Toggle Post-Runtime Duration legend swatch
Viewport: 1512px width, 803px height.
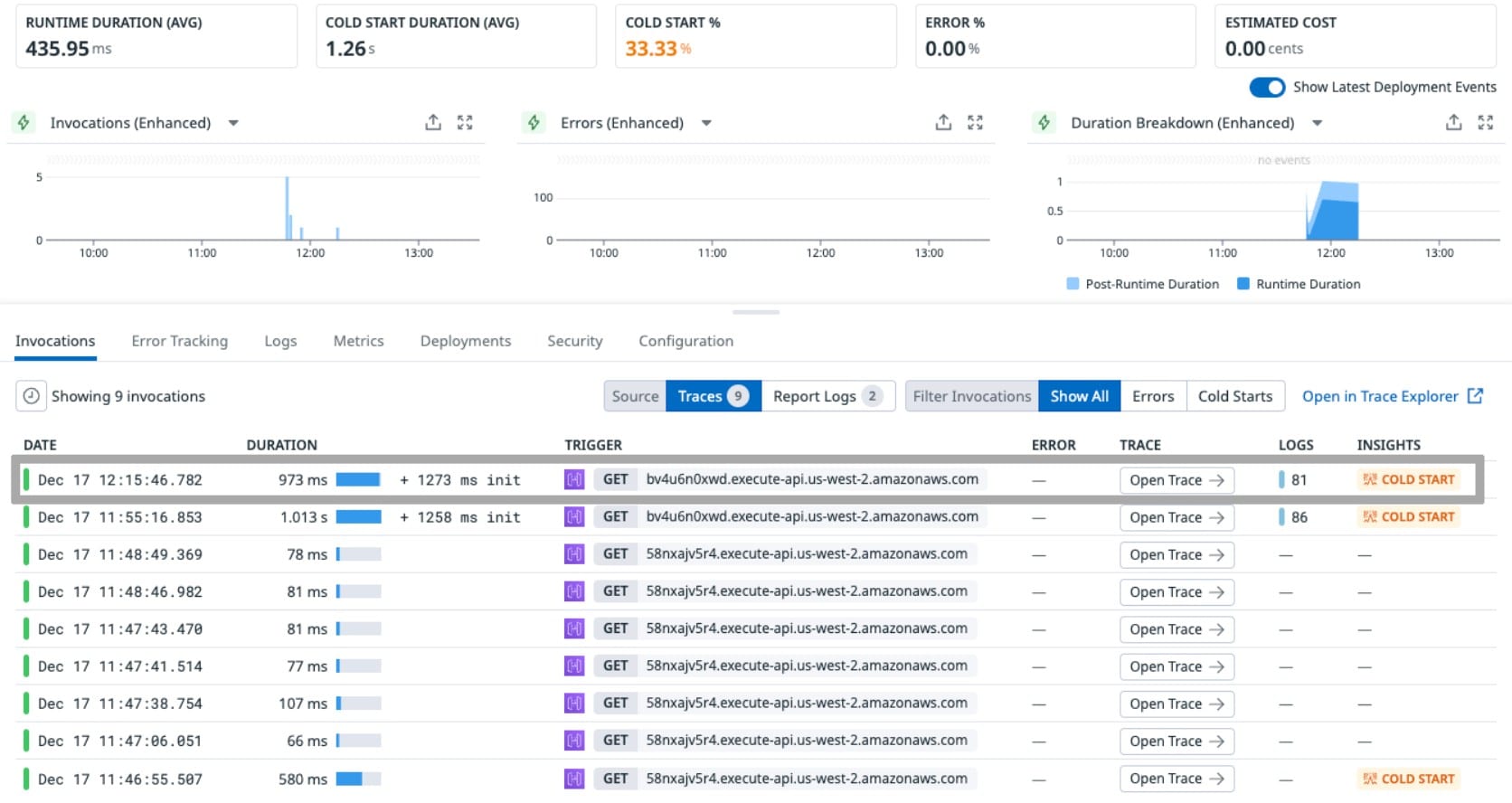pyautogui.click(x=1073, y=284)
